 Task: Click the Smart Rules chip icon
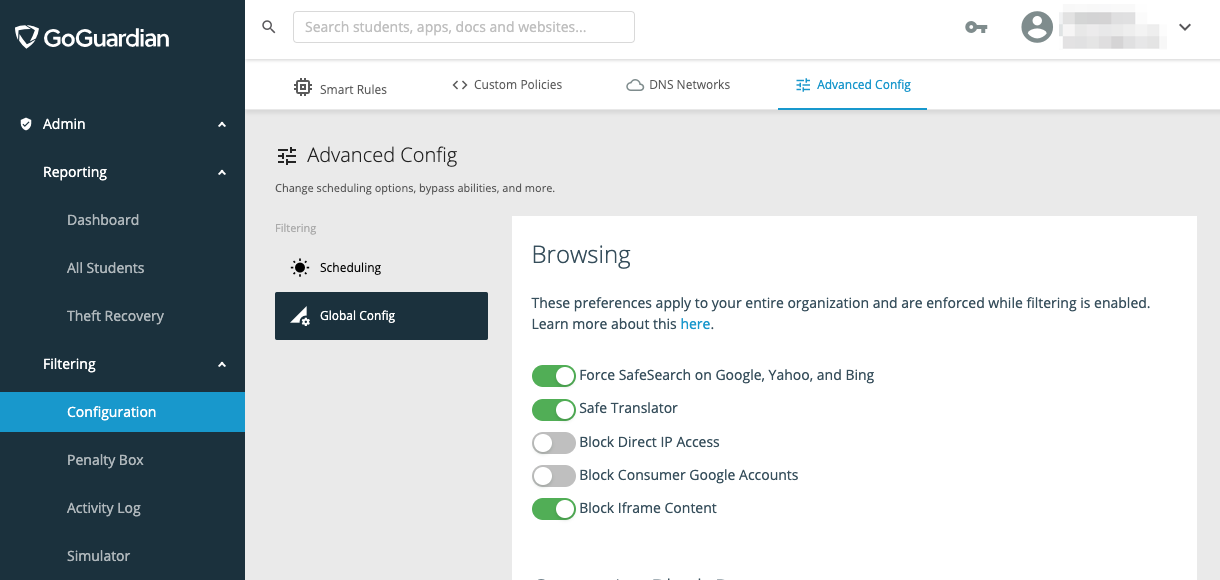(302, 87)
